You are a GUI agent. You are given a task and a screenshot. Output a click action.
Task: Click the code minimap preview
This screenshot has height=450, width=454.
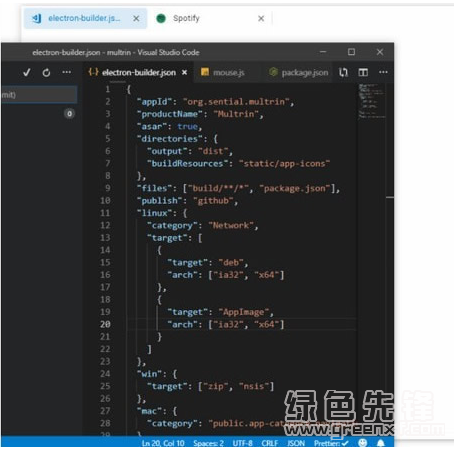click(372, 101)
